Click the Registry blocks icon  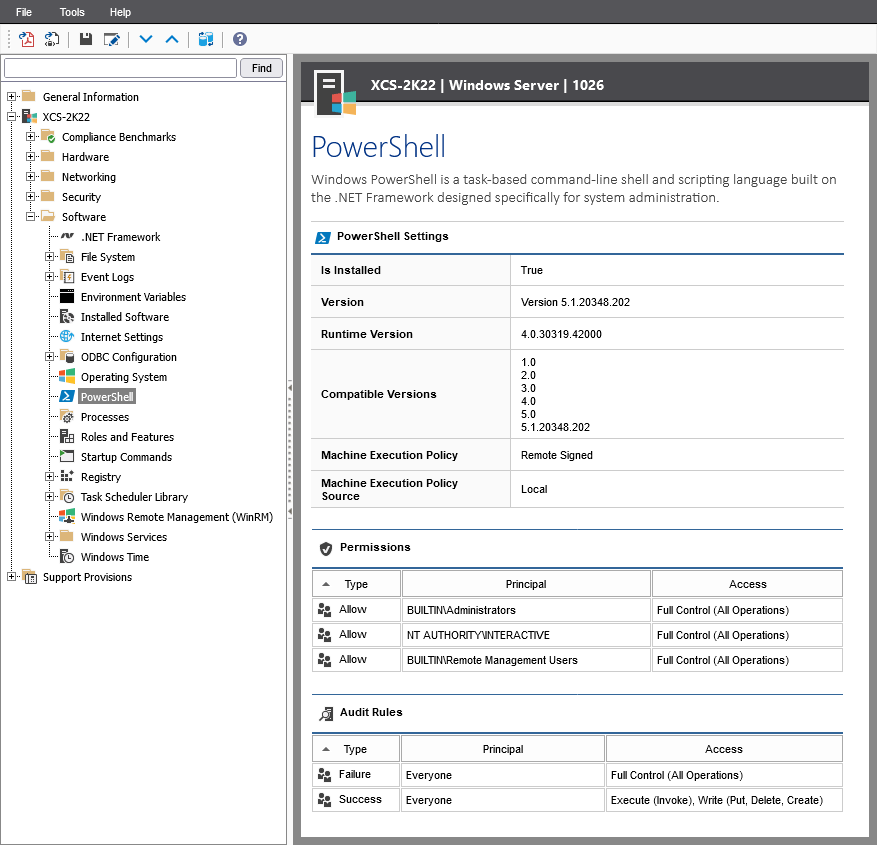tap(67, 476)
